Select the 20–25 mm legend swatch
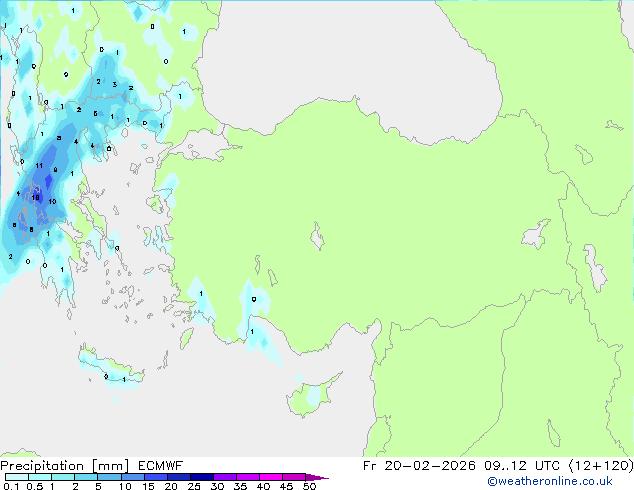Viewport: 634px width, 490px height. pyautogui.click(x=179, y=477)
